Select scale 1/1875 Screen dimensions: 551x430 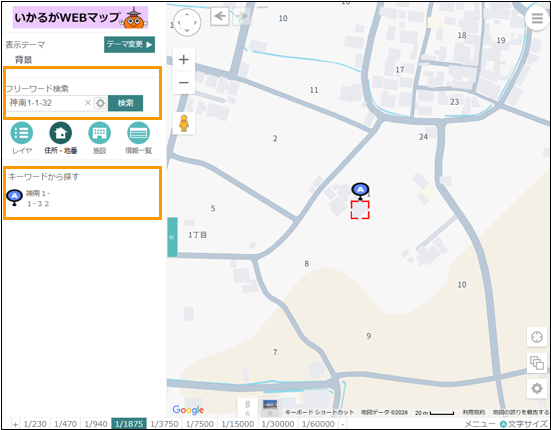tap(129, 424)
